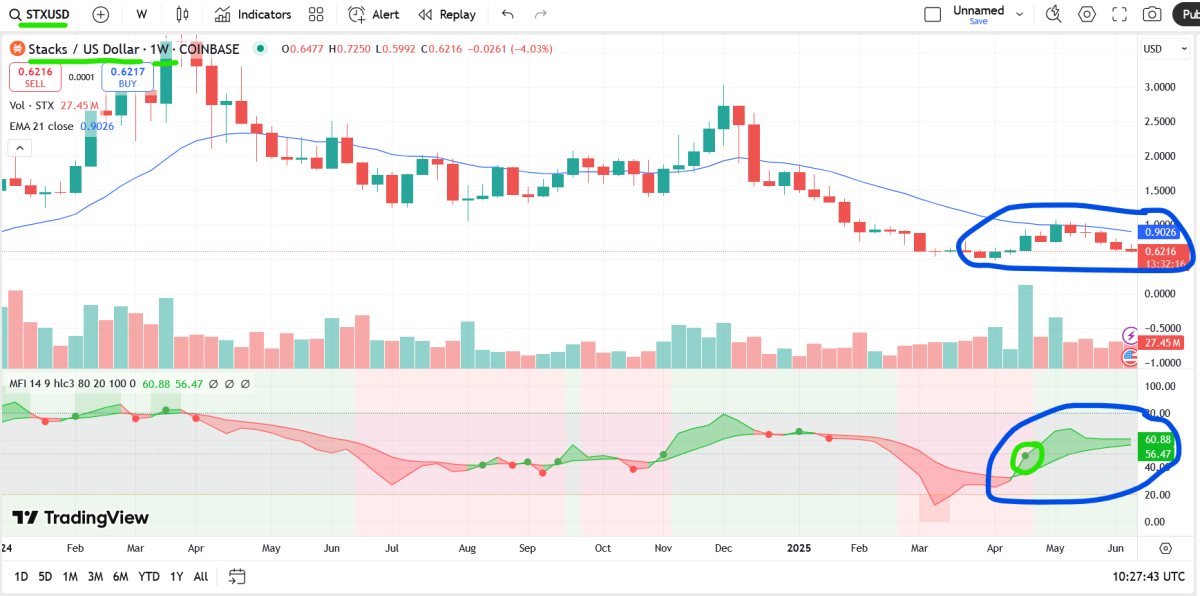This screenshot has height=596, width=1200.
Task: Set the date range to 1M
Action: click(x=70, y=576)
